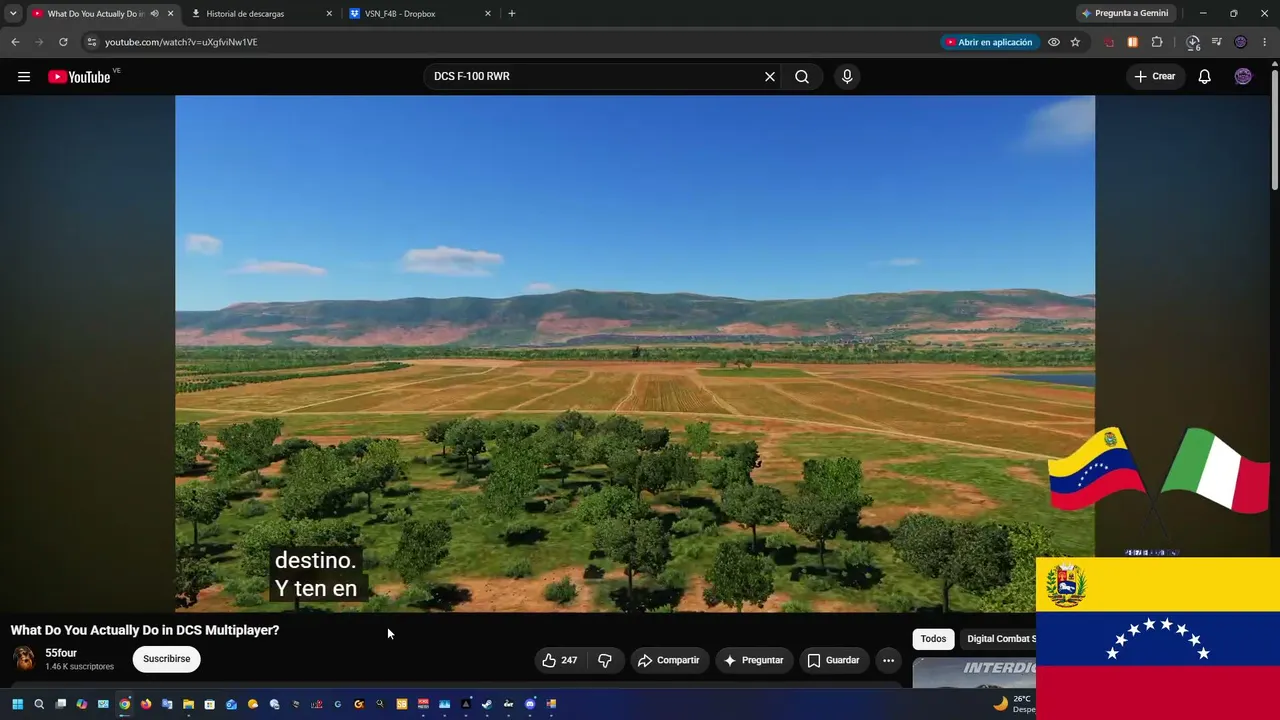Run search with the magnifier button
Screen dimensions: 1280x720
click(802, 77)
